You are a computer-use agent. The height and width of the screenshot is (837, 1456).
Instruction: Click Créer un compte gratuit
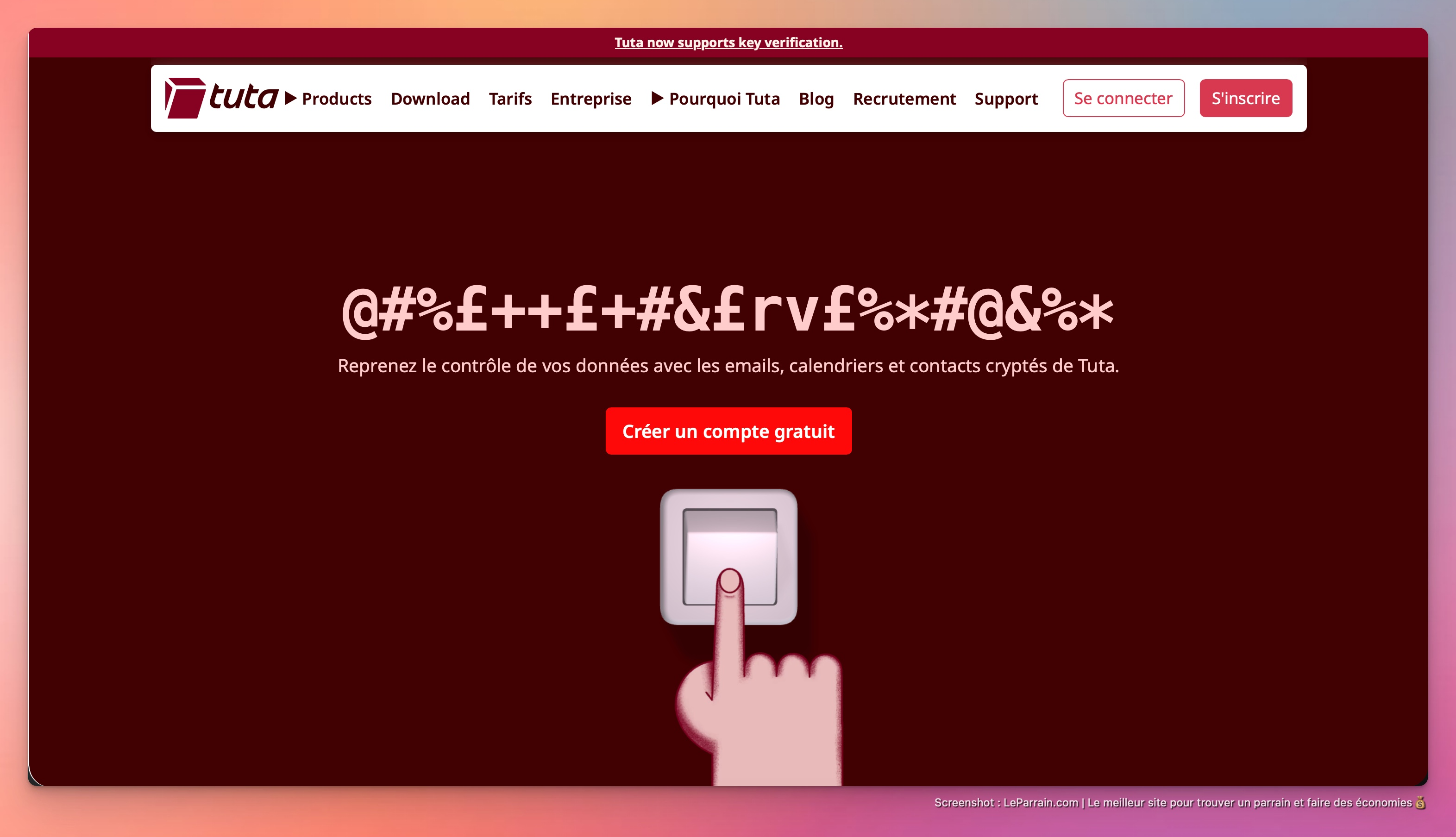(728, 431)
